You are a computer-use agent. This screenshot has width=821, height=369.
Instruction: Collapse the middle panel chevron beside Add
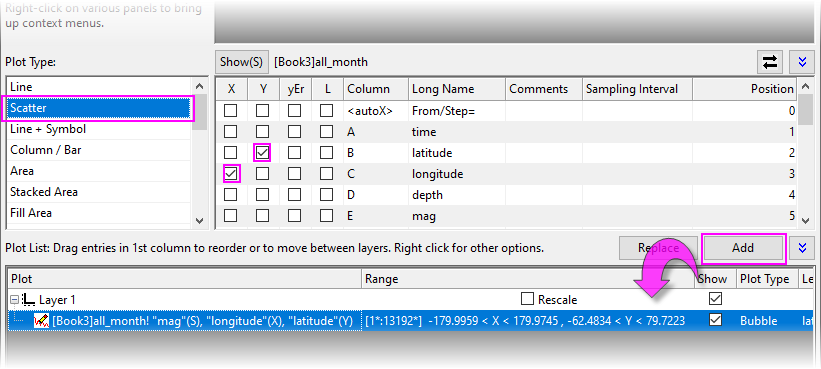[x=802, y=248]
